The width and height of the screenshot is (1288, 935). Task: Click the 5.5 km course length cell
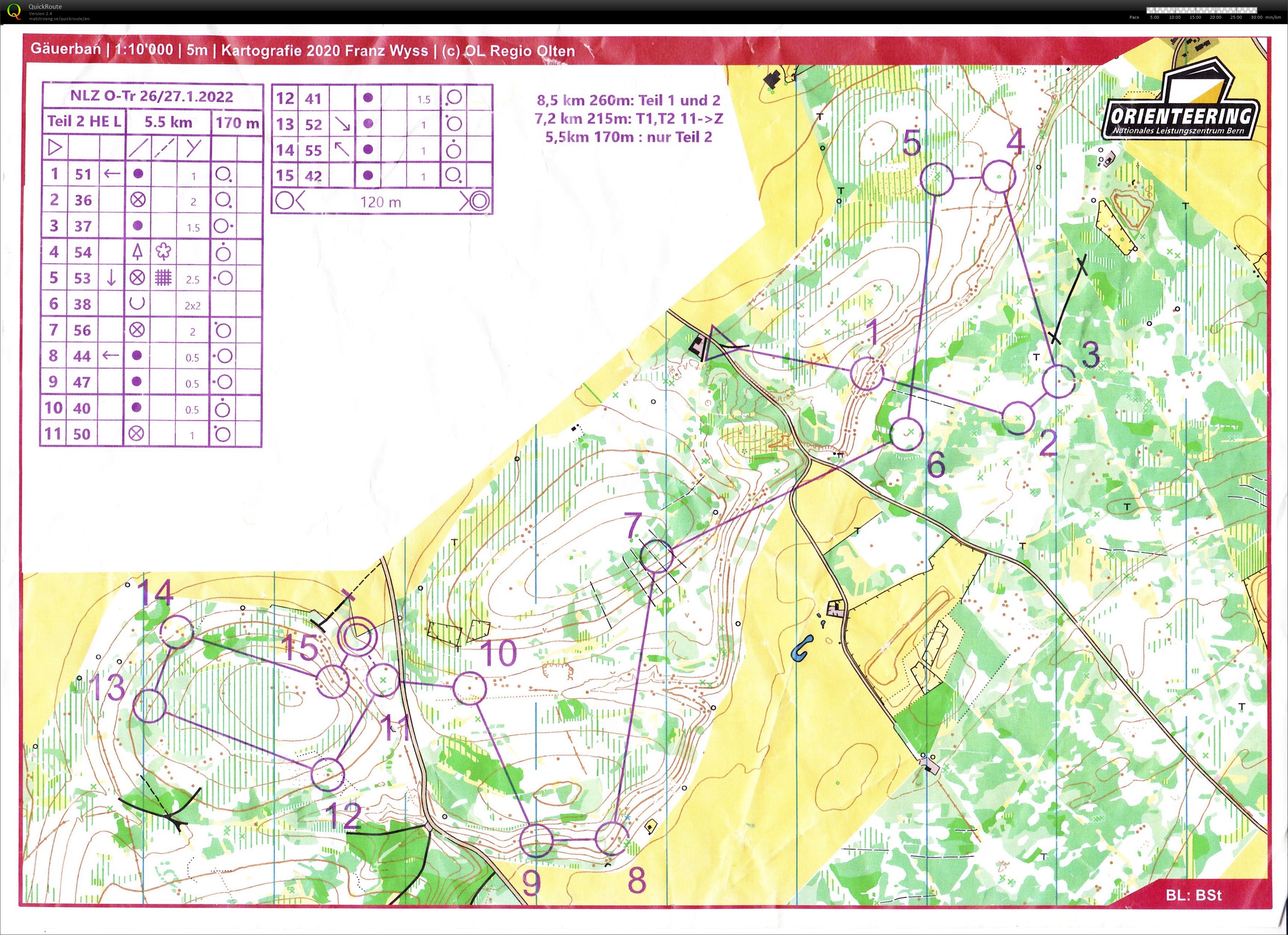168,122
